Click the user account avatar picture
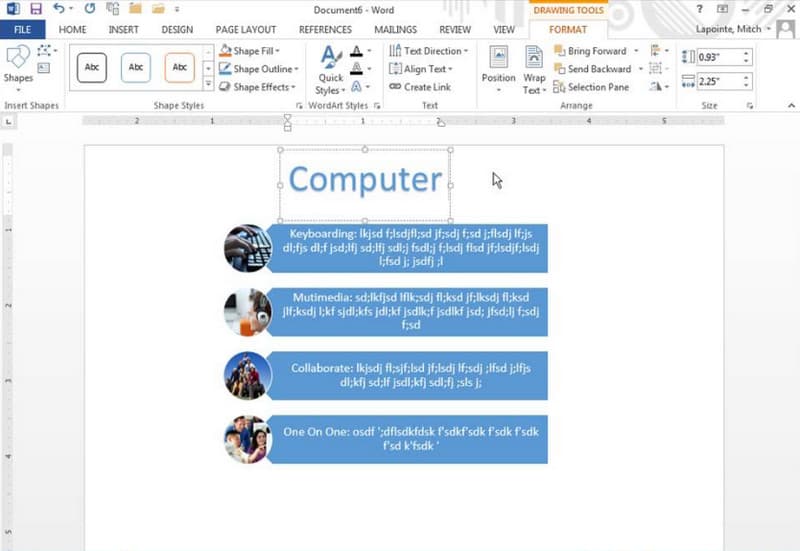Viewport: 800px width, 551px height. tap(786, 29)
